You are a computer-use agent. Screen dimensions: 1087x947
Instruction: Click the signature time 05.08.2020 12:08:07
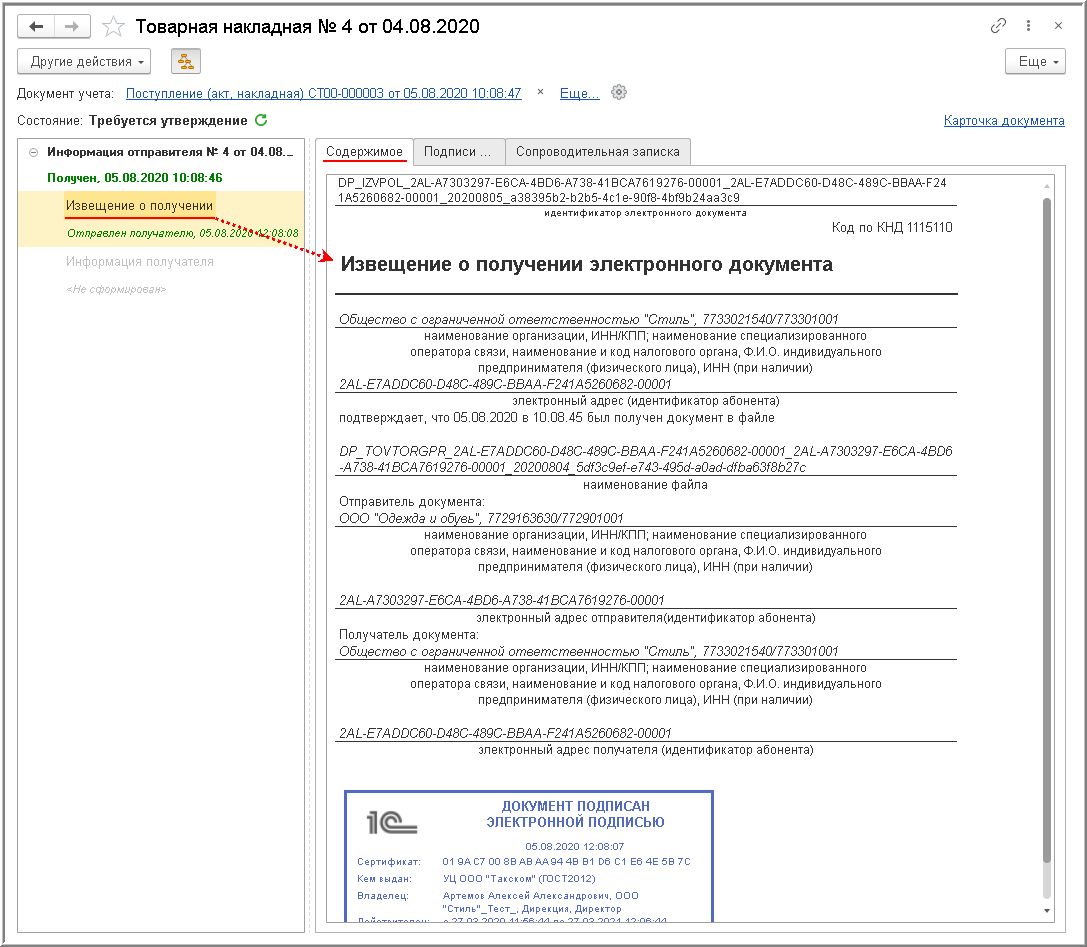click(x=575, y=846)
